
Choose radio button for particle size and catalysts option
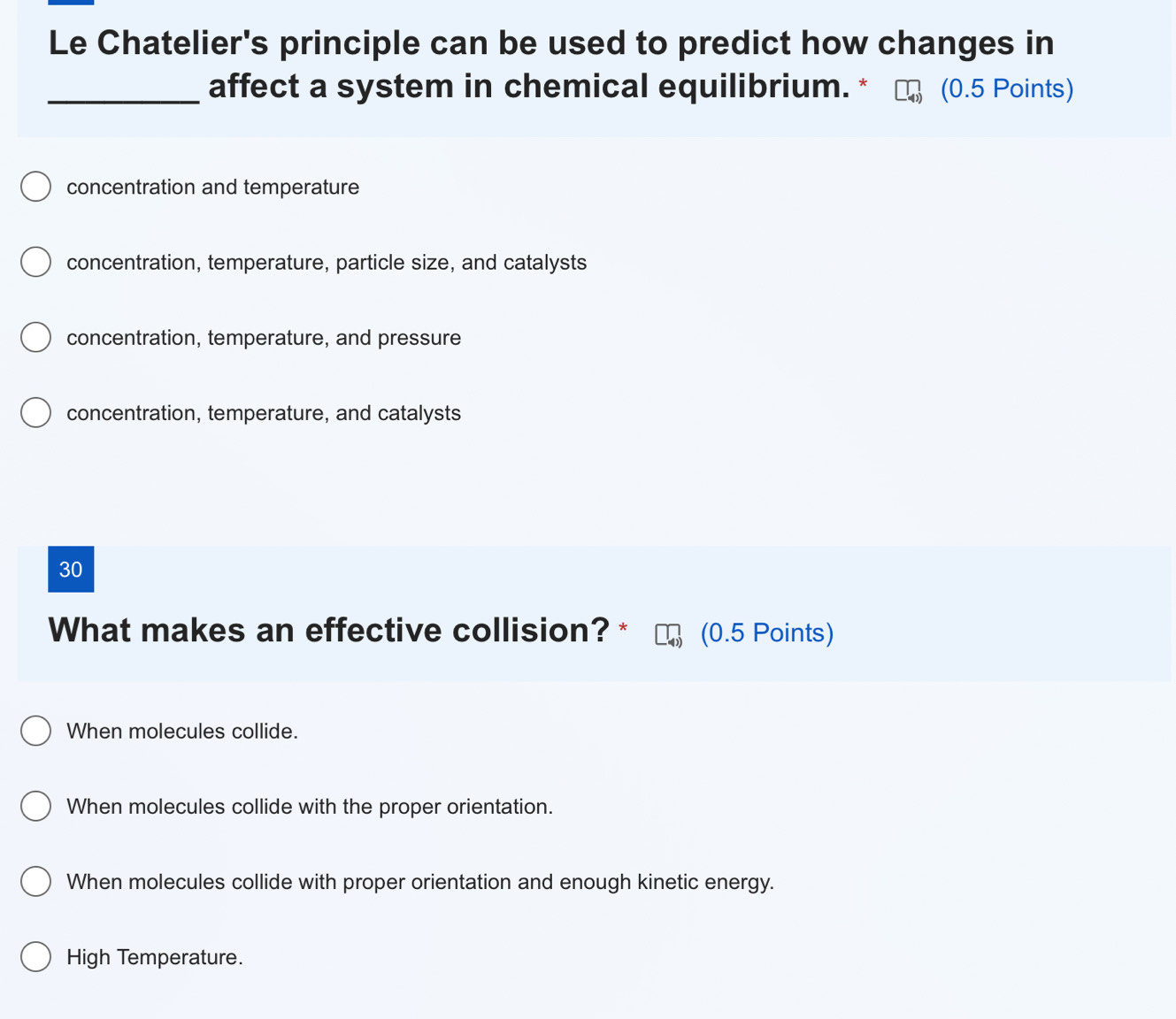(36, 262)
